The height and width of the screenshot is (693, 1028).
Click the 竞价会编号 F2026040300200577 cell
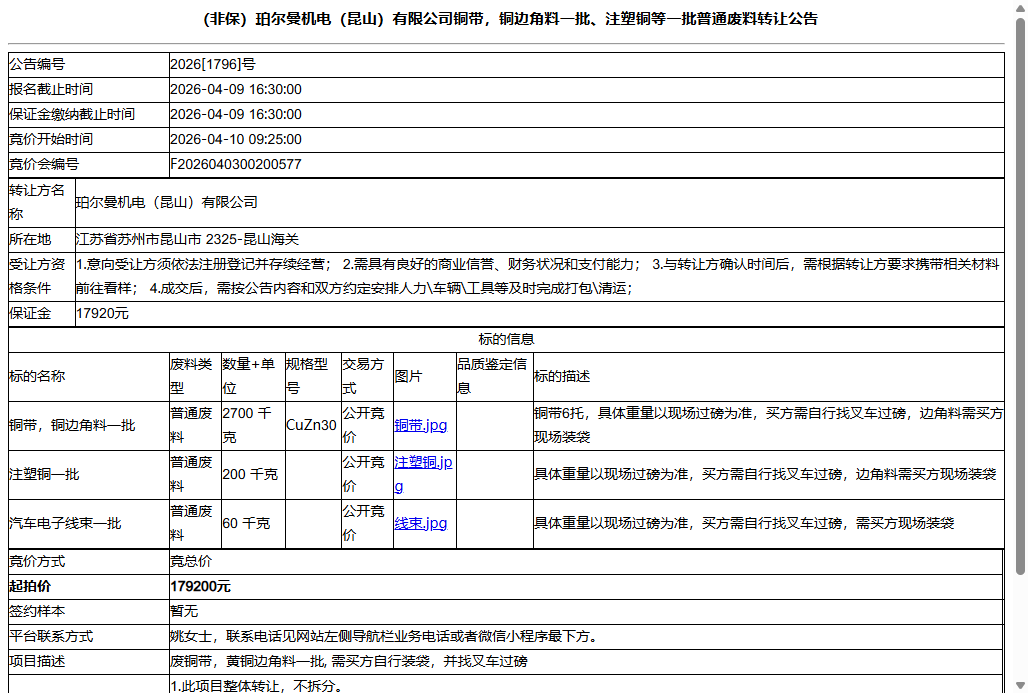pos(243,164)
